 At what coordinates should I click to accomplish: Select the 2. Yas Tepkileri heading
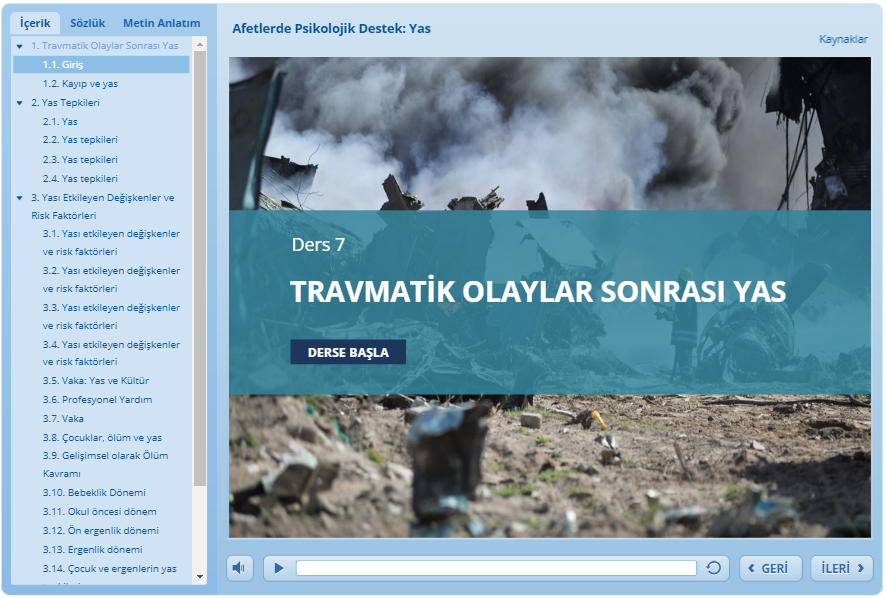tap(66, 103)
